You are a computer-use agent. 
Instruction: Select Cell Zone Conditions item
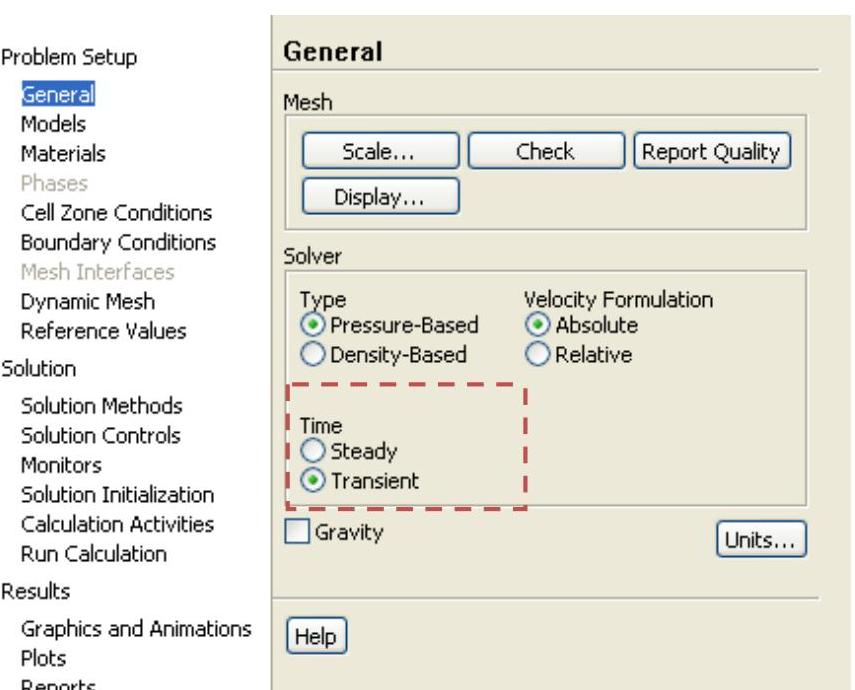[x=116, y=213]
